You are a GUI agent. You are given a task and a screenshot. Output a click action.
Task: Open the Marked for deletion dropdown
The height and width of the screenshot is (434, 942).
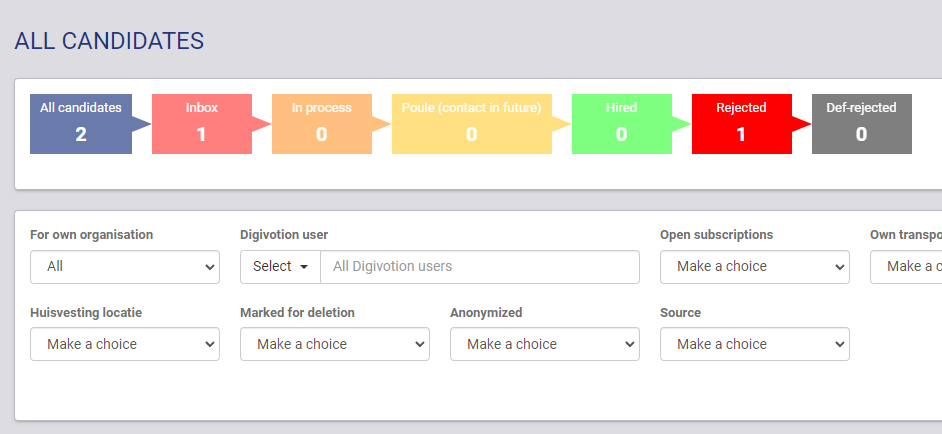(334, 344)
